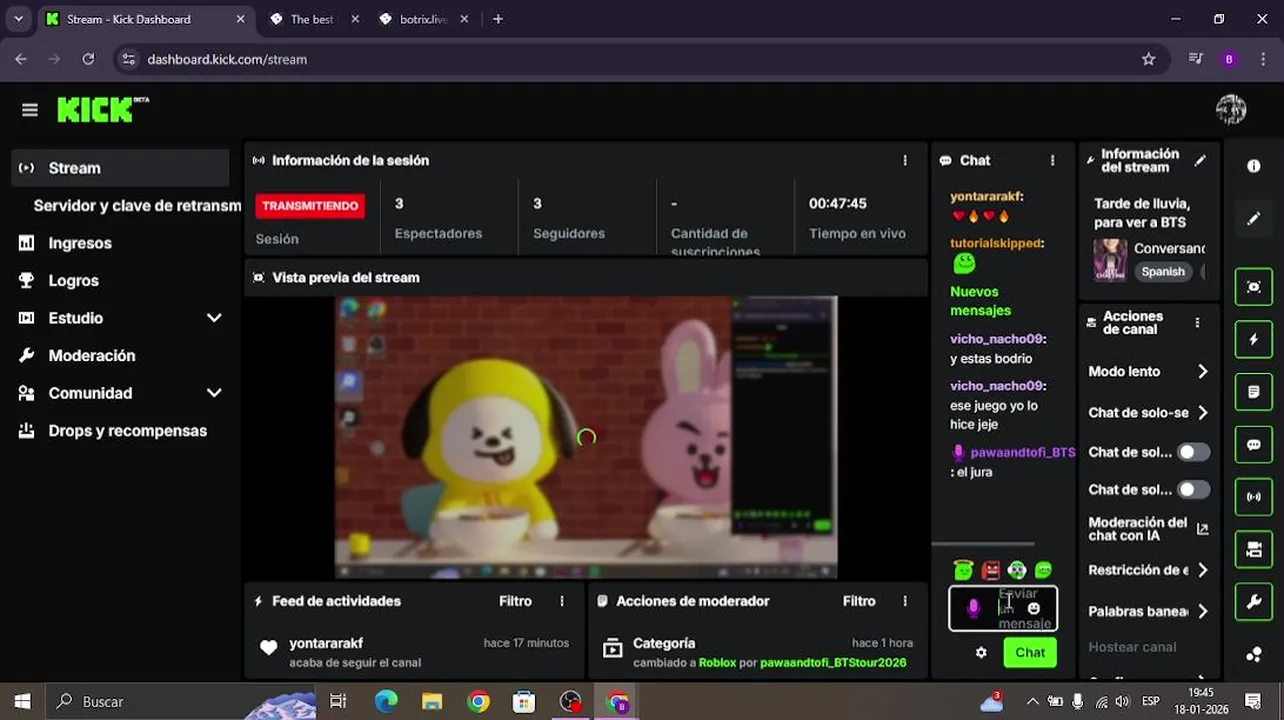1284x720 pixels.
Task: Bookmark this page with the star icon
Action: pyautogui.click(x=1148, y=59)
